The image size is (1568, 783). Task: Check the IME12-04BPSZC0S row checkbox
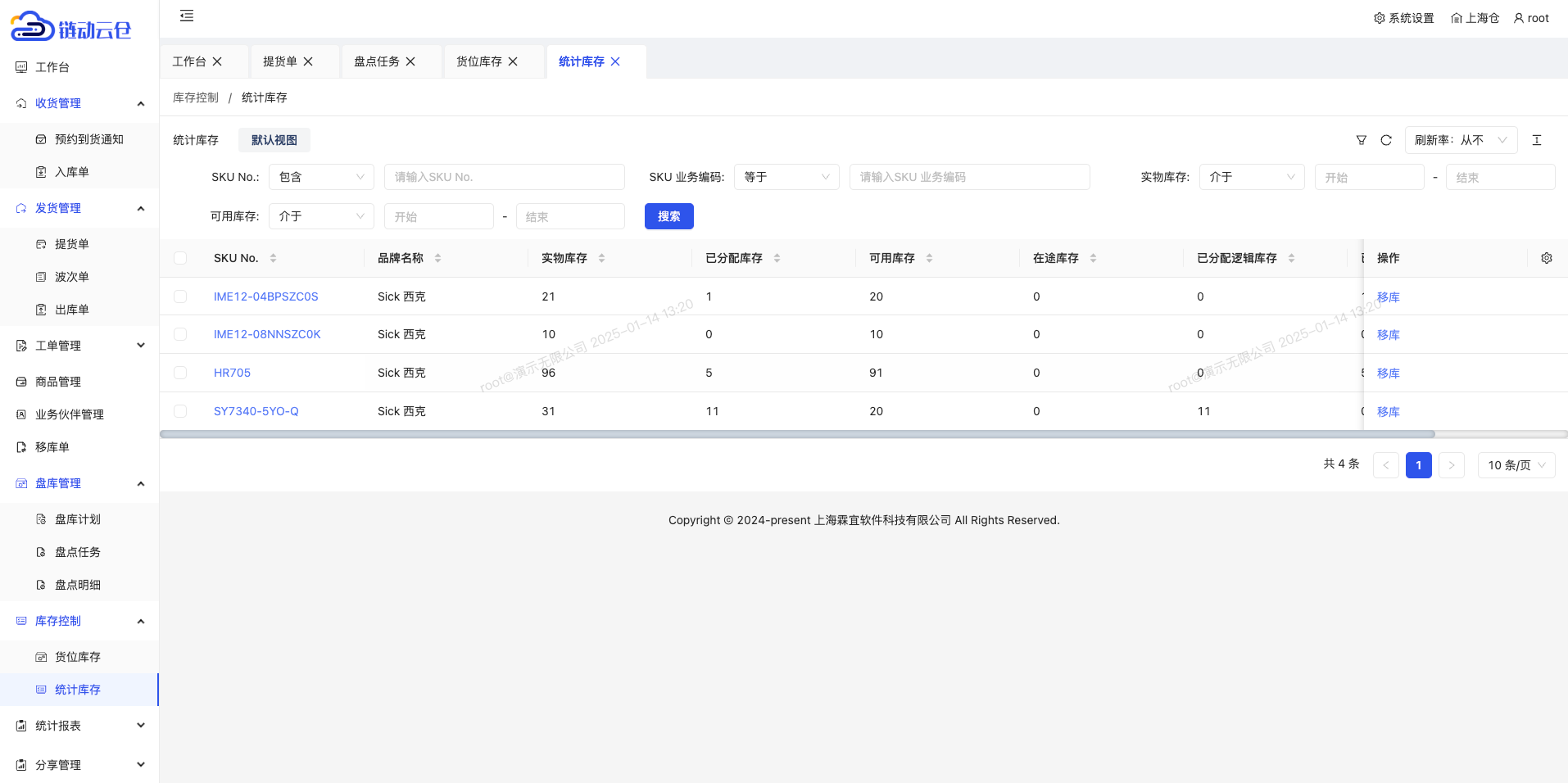pyautogui.click(x=180, y=296)
